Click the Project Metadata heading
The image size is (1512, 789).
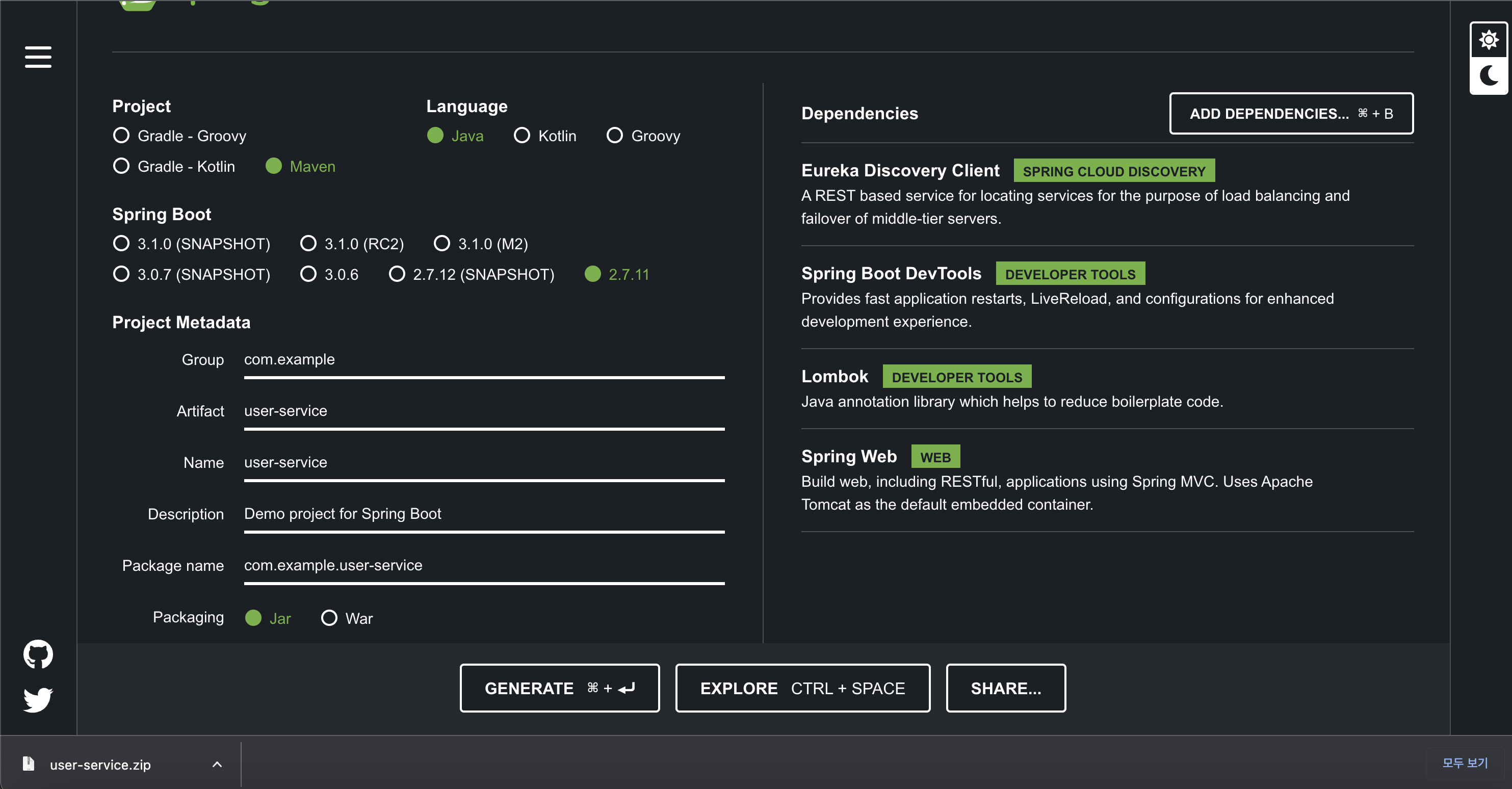coord(181,322)
